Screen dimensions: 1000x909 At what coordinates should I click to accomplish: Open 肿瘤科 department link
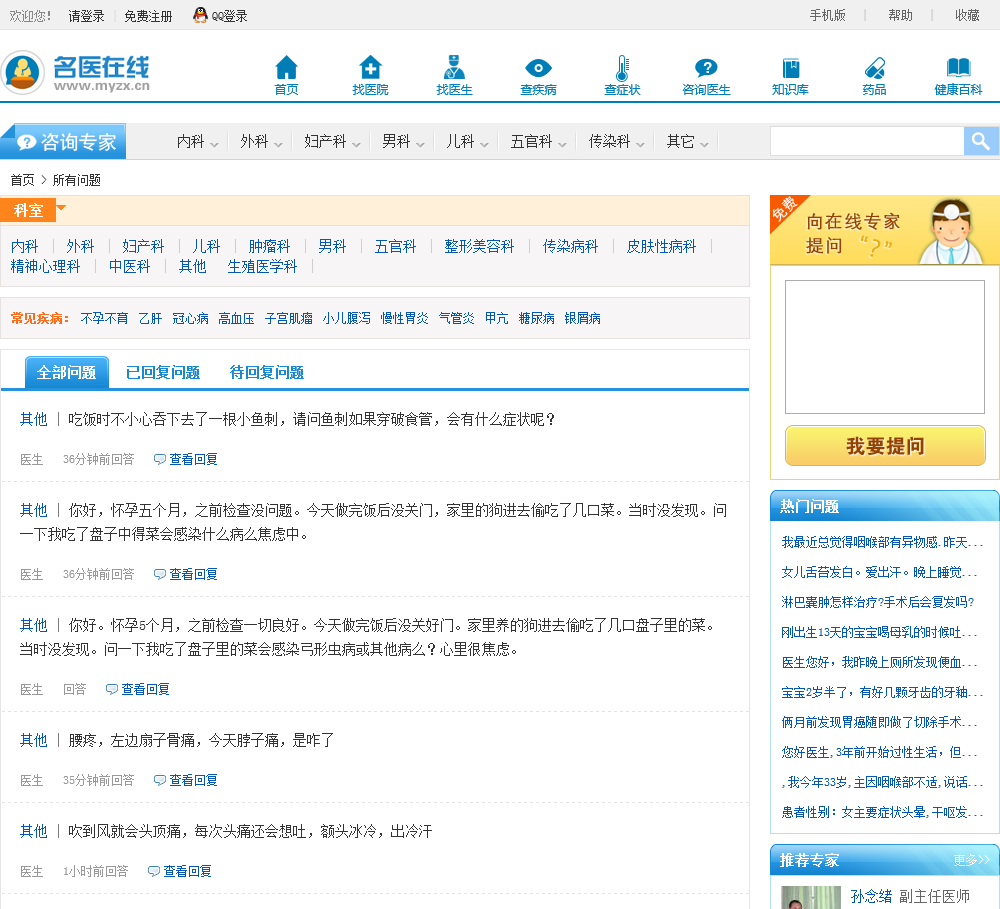click(x=269, y=246)
